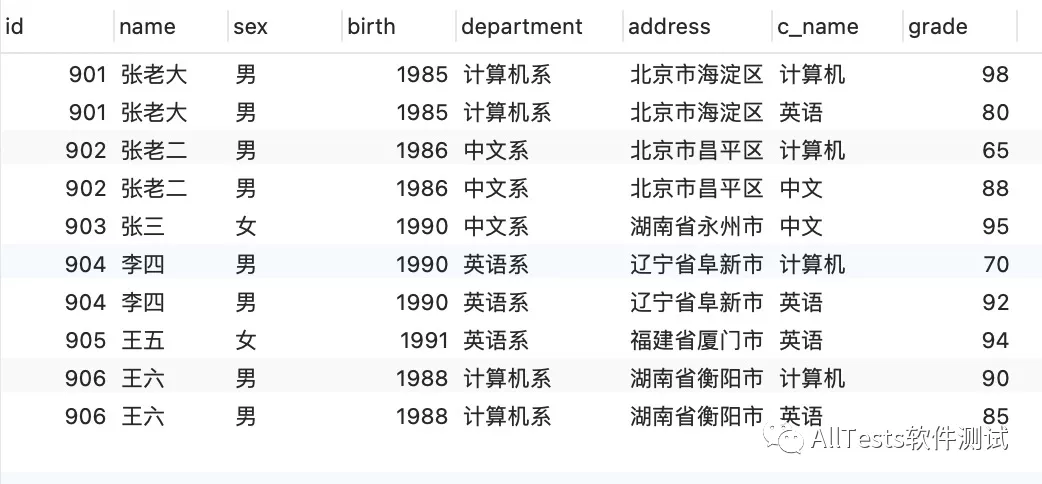Click the grade cell showing 65
The height and width of the screenshot is (484, 1042).
coord(995,151)
